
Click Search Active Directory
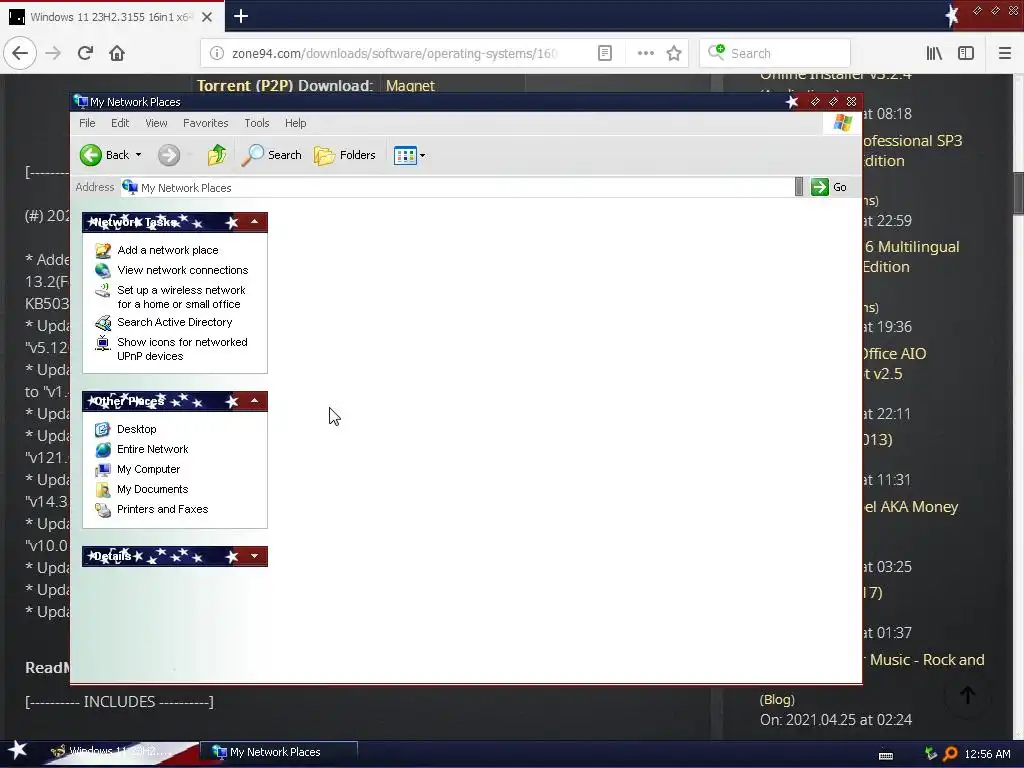point(174,322)
